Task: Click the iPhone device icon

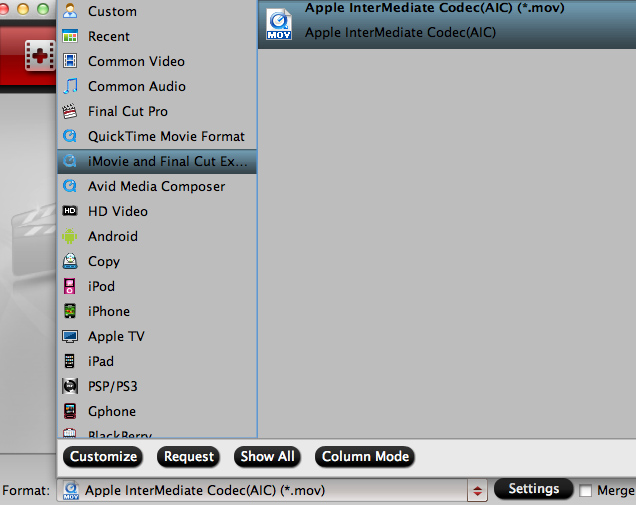Action: point(70,312)
